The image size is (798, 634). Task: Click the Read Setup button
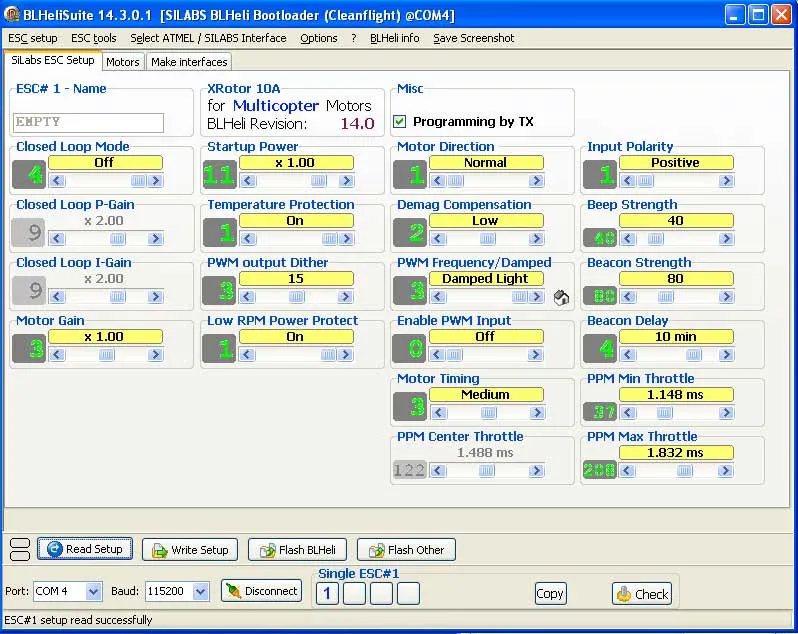coord(85,549)
